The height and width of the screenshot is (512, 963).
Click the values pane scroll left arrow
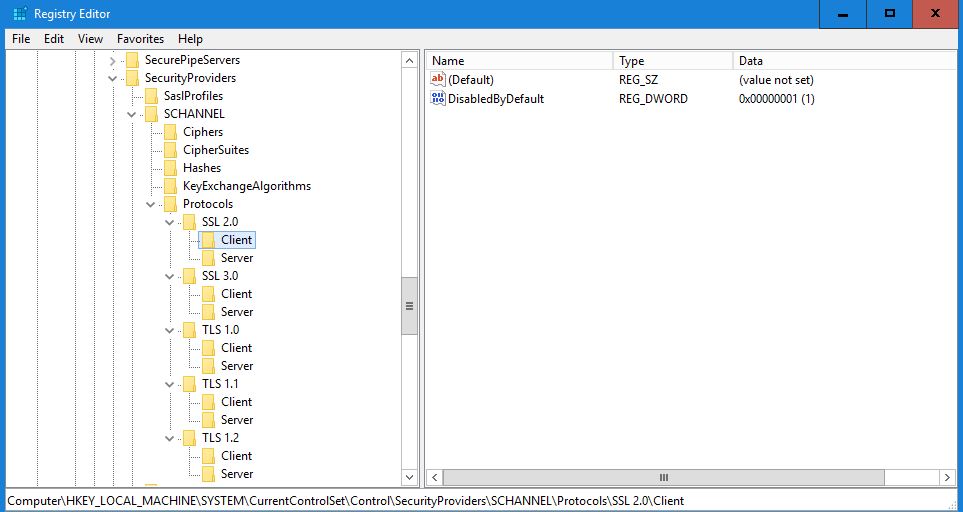click(x=435, y=477)
